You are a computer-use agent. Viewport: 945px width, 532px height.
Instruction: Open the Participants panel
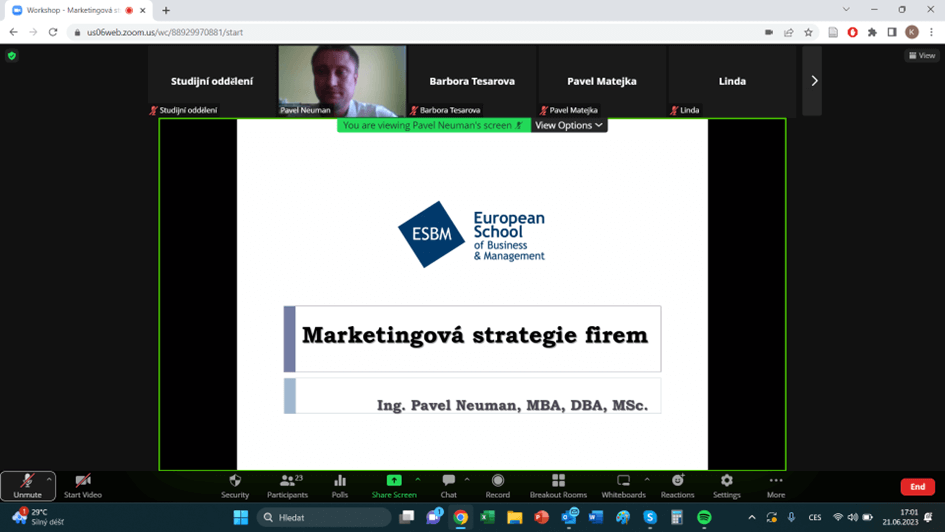click(287, 486)
